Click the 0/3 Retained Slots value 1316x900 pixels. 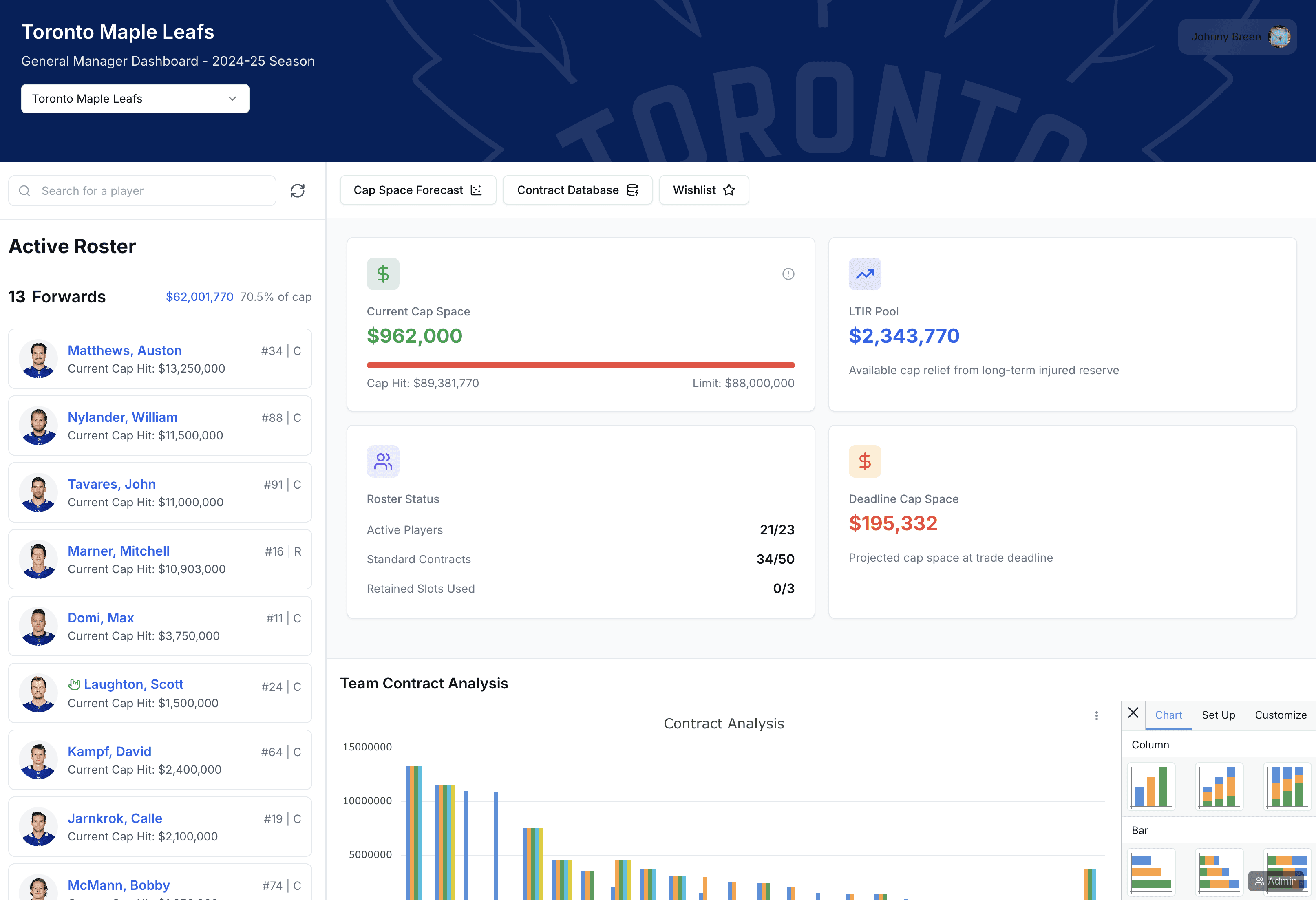(x=784, y=589)
